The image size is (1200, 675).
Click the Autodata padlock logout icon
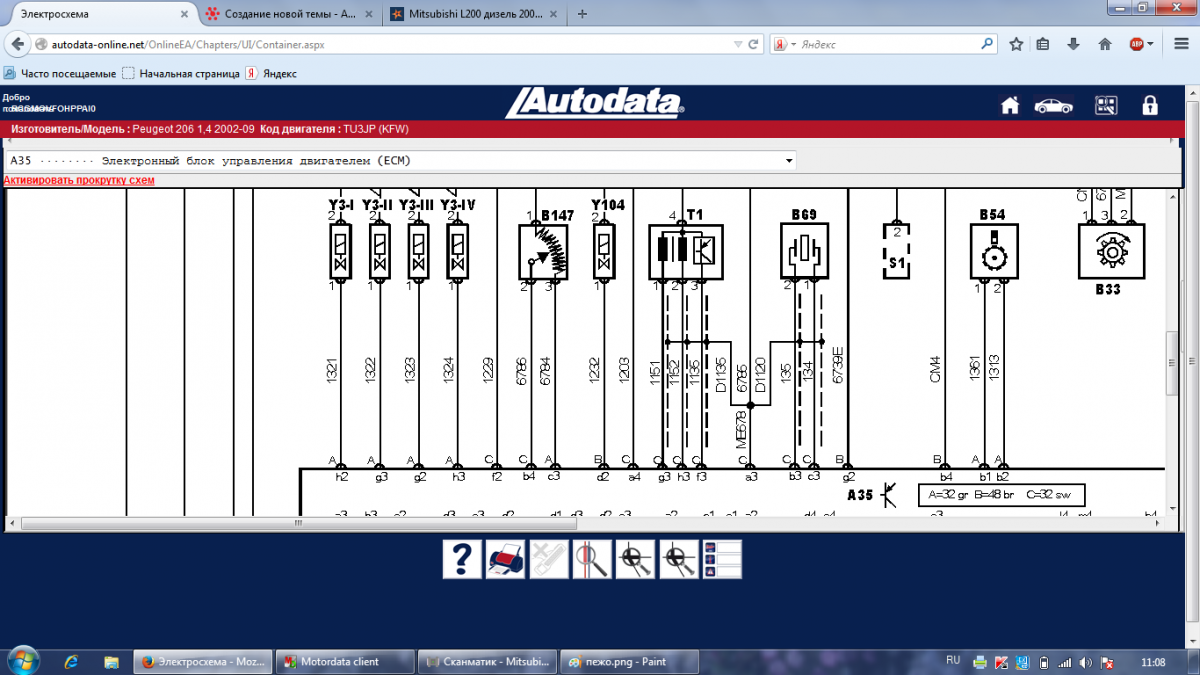tap(1150, 105)
